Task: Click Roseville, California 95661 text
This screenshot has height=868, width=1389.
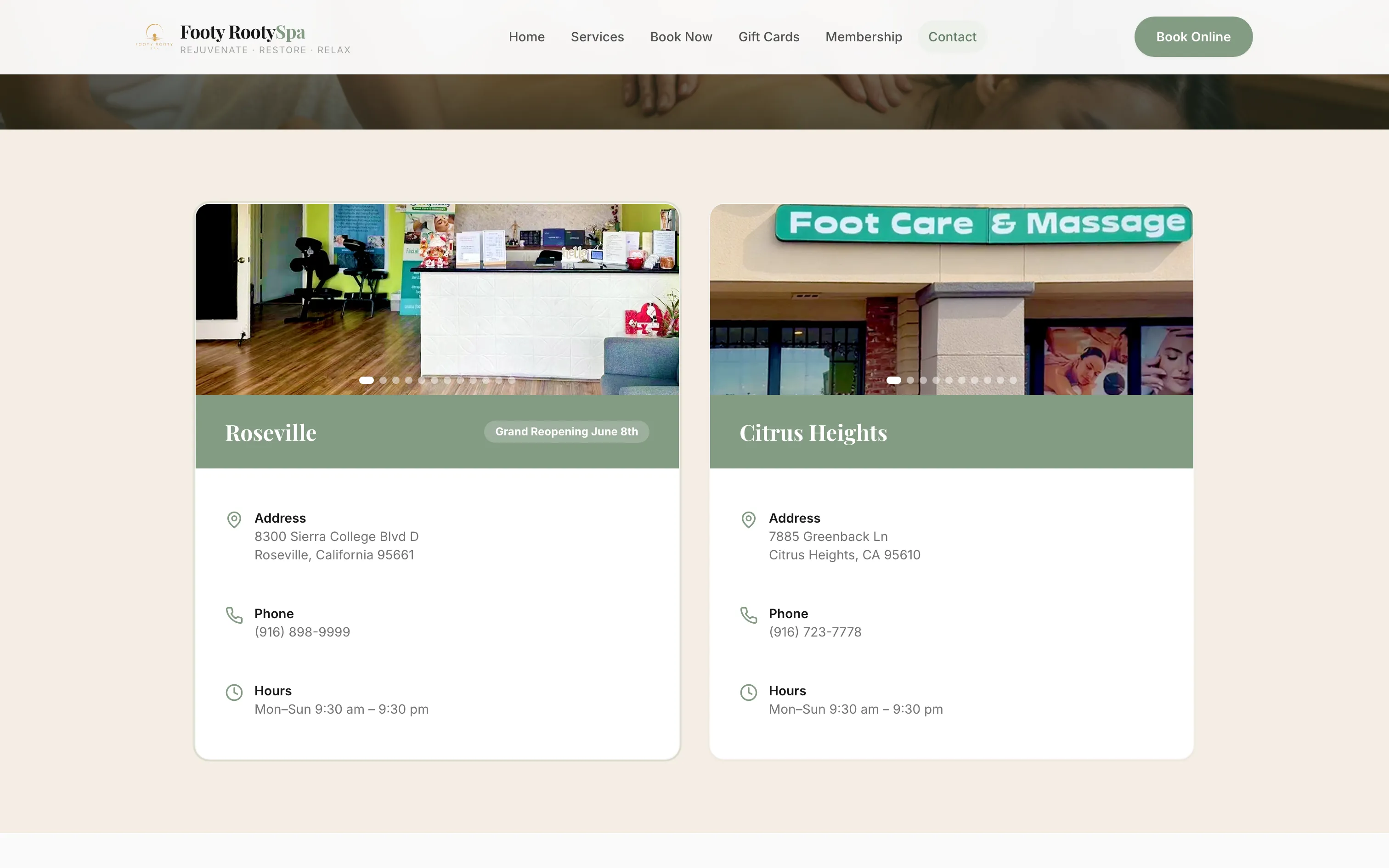Action: [x=334, y=555]
